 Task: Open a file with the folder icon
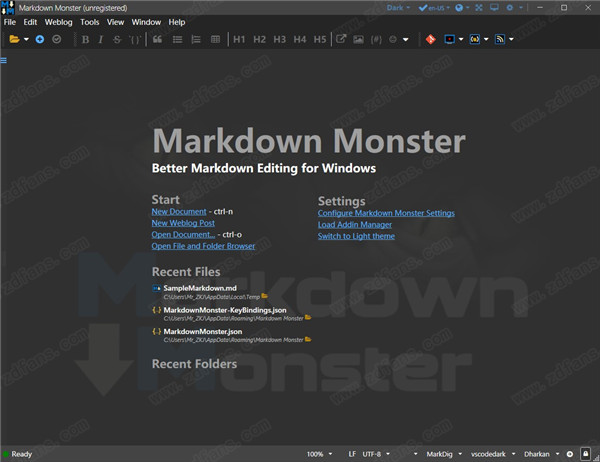pos(14,39)
